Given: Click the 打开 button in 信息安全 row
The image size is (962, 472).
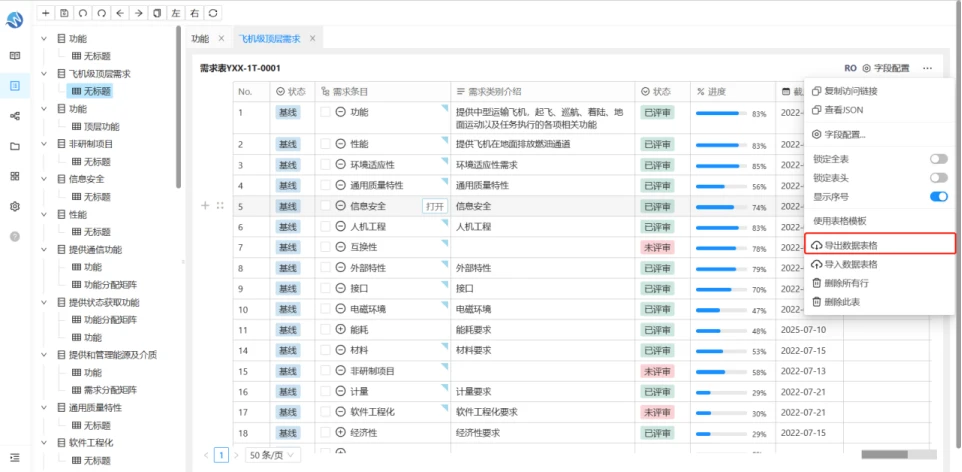Looking at the screenshot, I should point(434,206).
